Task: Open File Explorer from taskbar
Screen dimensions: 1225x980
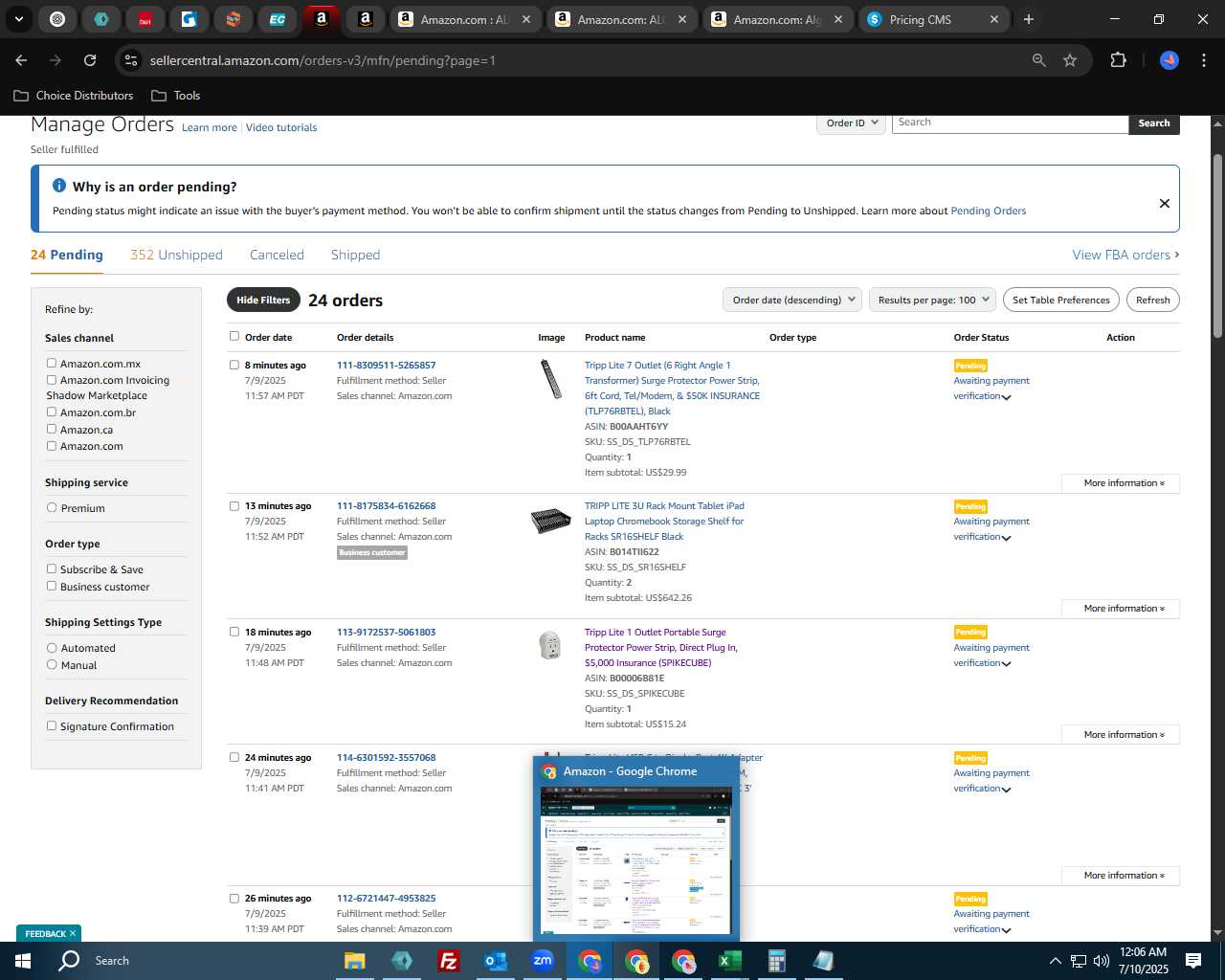Action: pyautogui.click(x=355, y=960)
